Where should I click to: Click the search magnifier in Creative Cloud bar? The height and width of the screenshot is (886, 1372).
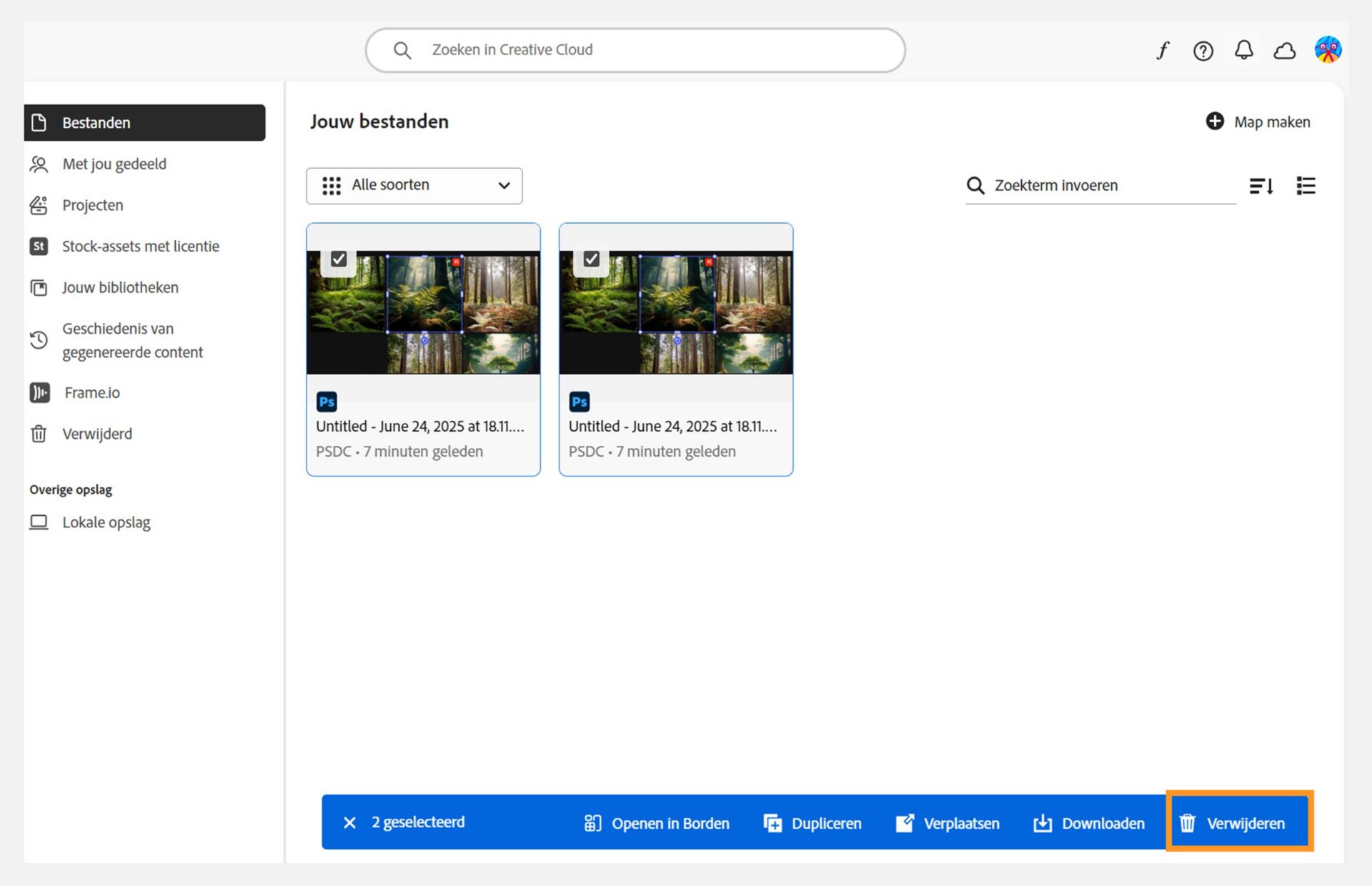[x=402, y=50]
